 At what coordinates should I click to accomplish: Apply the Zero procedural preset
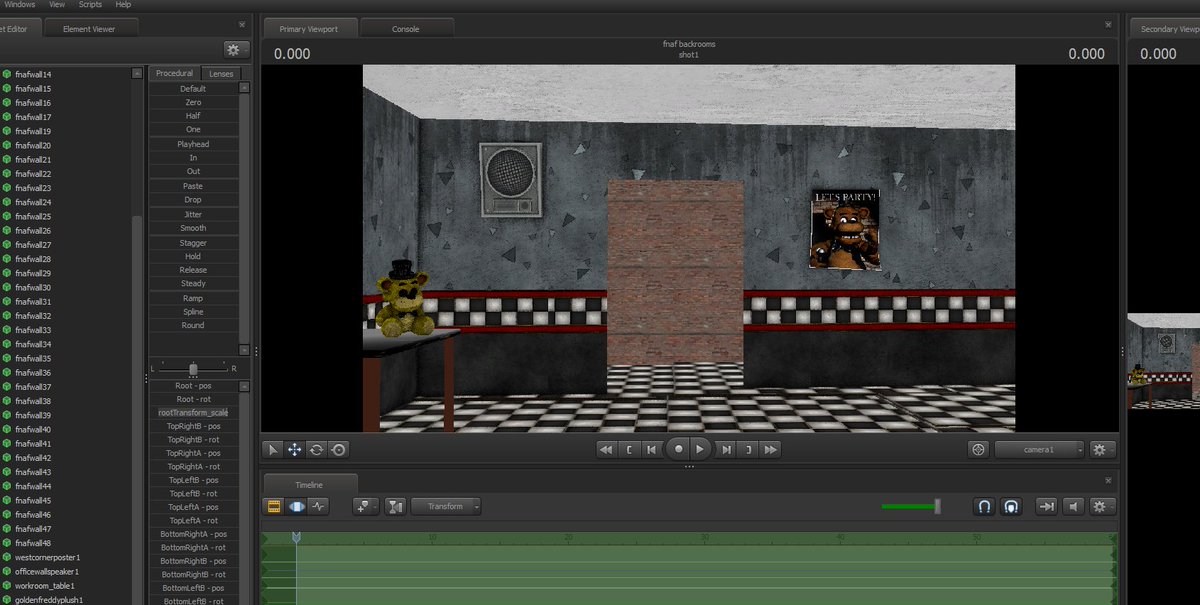(x=193, y=102)
